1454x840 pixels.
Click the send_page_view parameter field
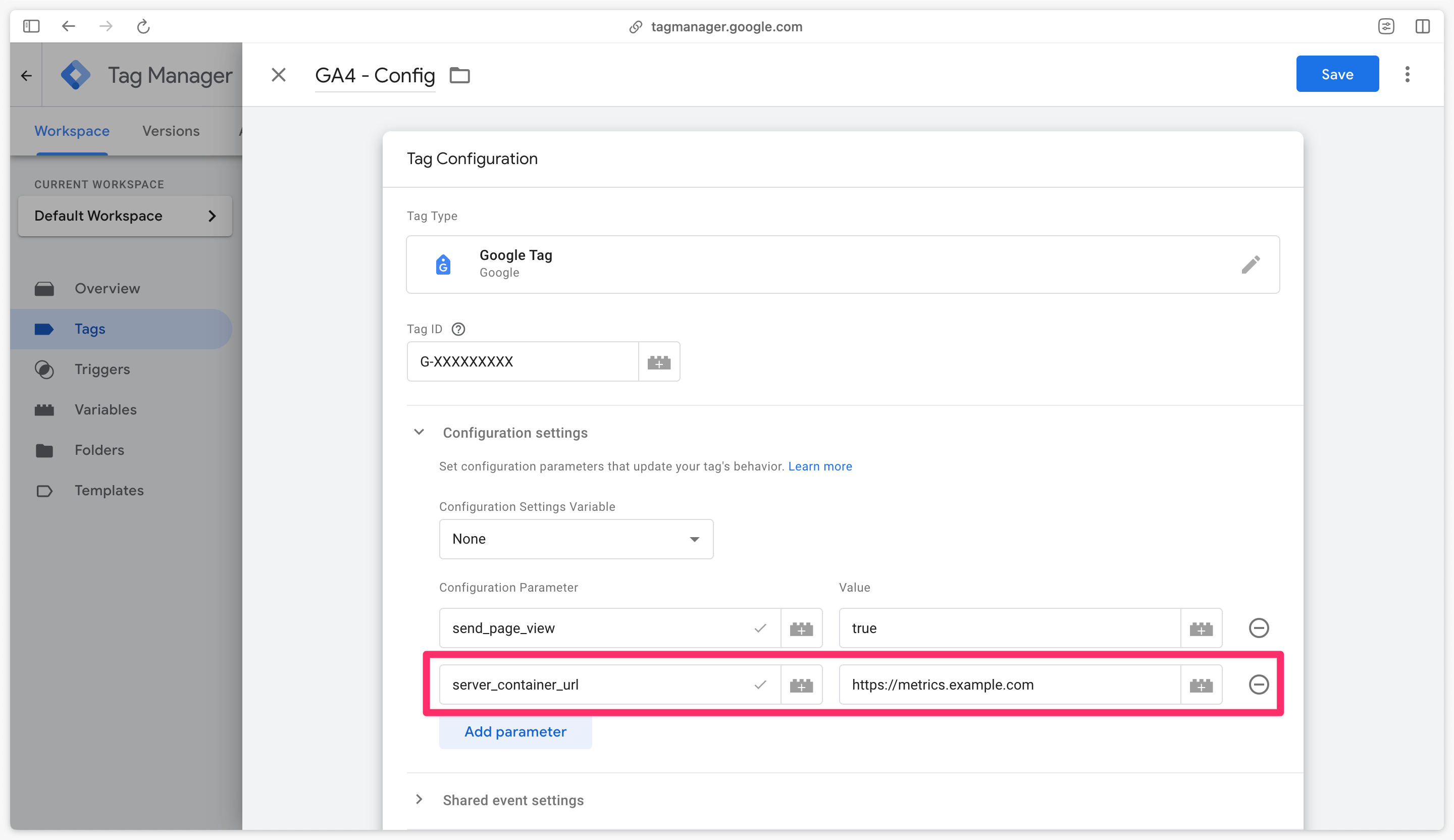[x=610, y=627]
